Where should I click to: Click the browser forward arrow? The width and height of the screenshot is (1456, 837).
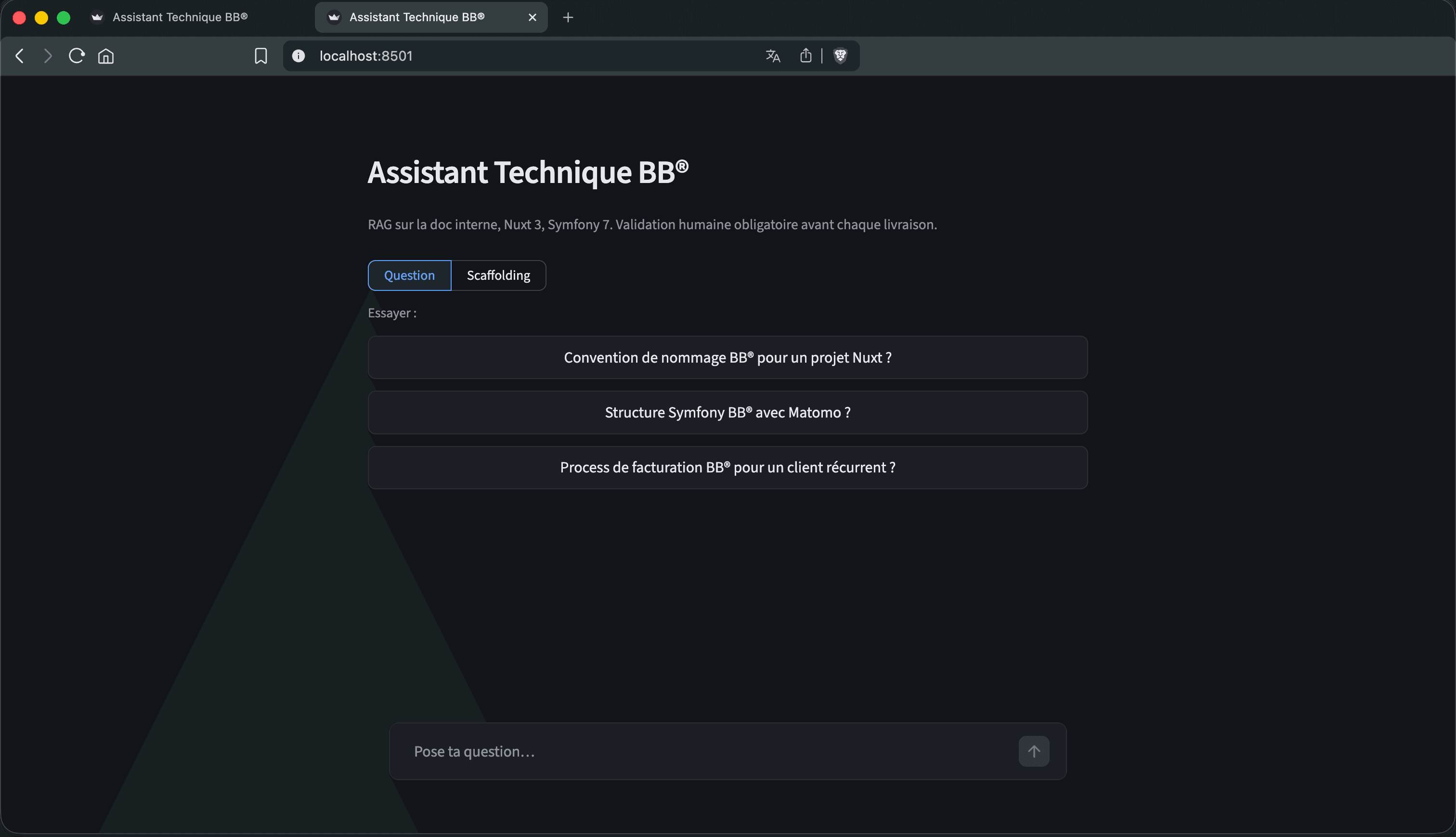48,56
